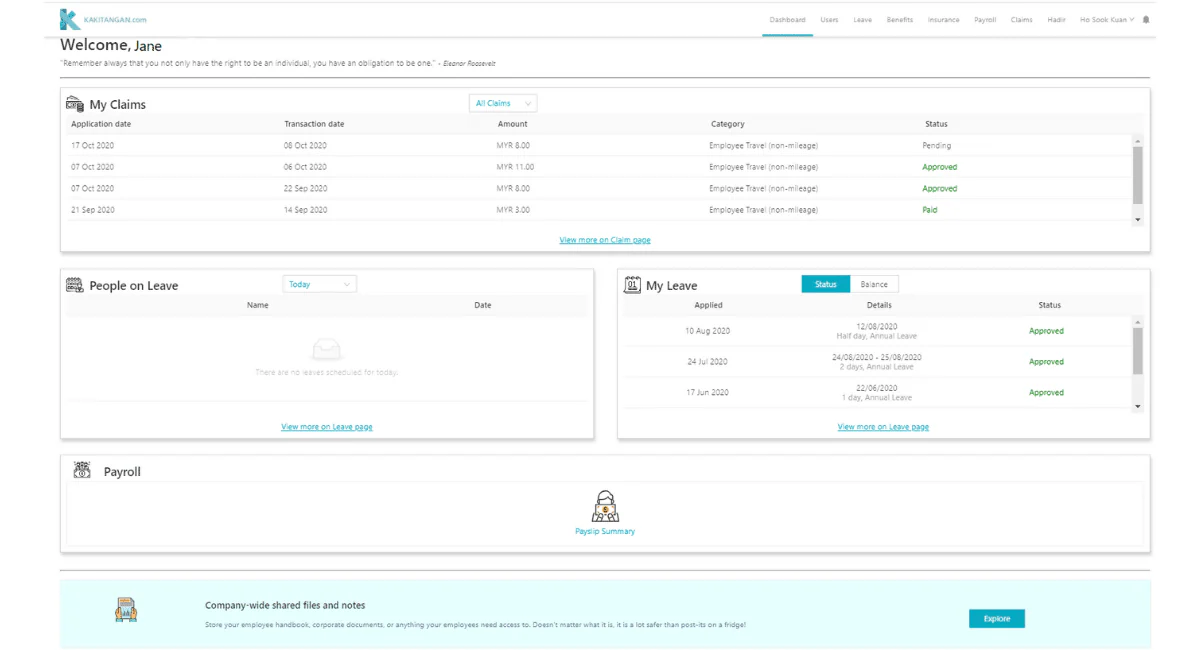Image resolution: width=1200 pixels, height=650 pixels.
Task: Click the Pending claim status
Action: (937, 146)
